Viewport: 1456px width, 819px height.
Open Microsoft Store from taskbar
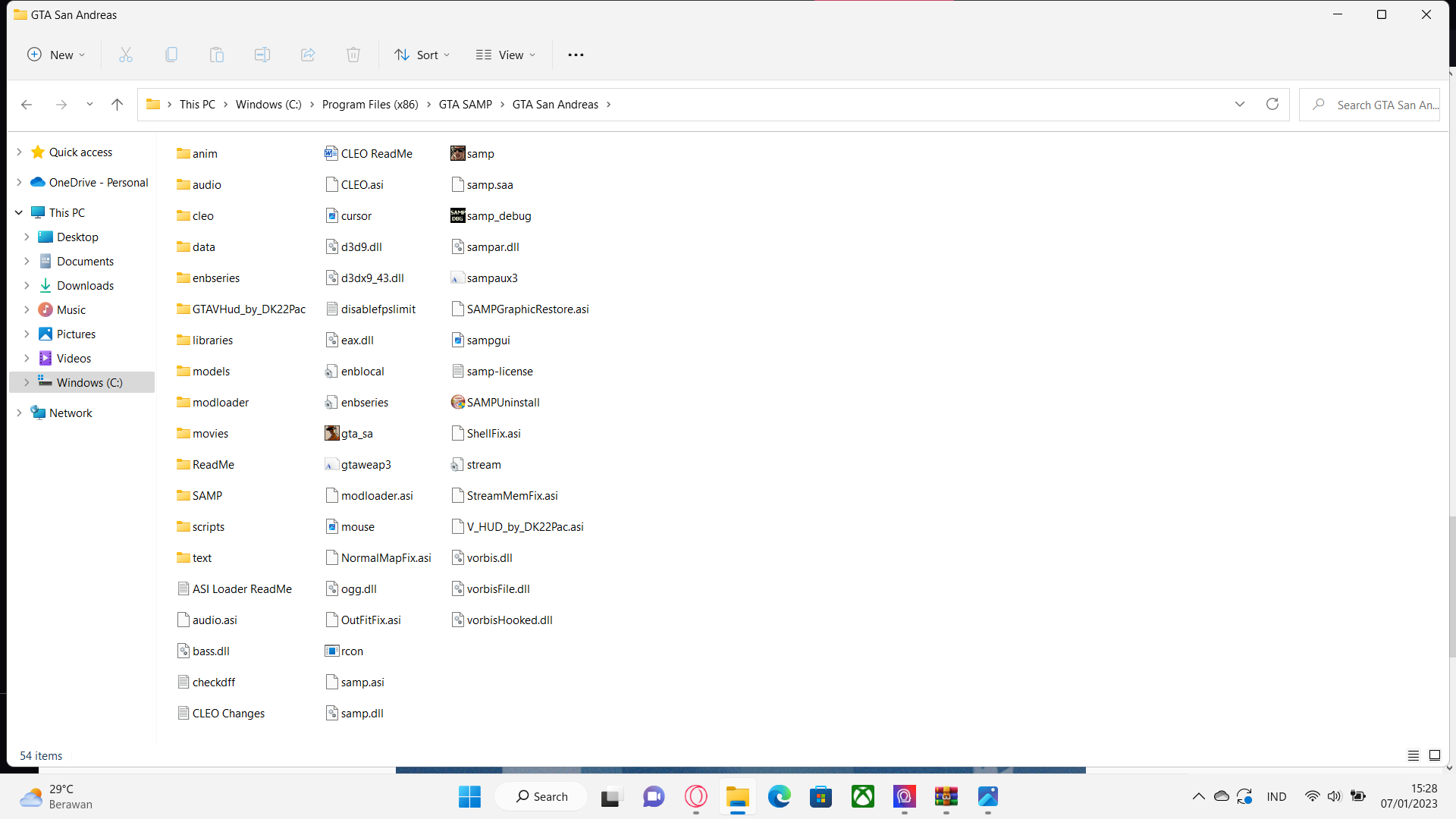coord(821,796)
